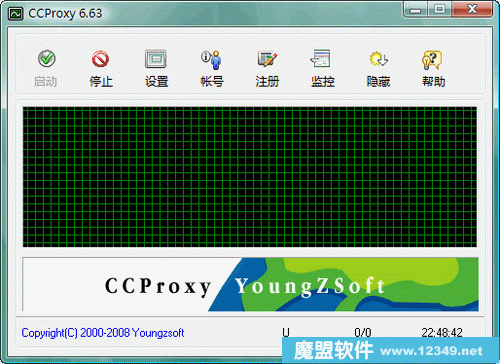Click the CCProxy text on the banner
The height and width of the screenshot is (364, 500).
pyautogui.click(x=158, y=286)
